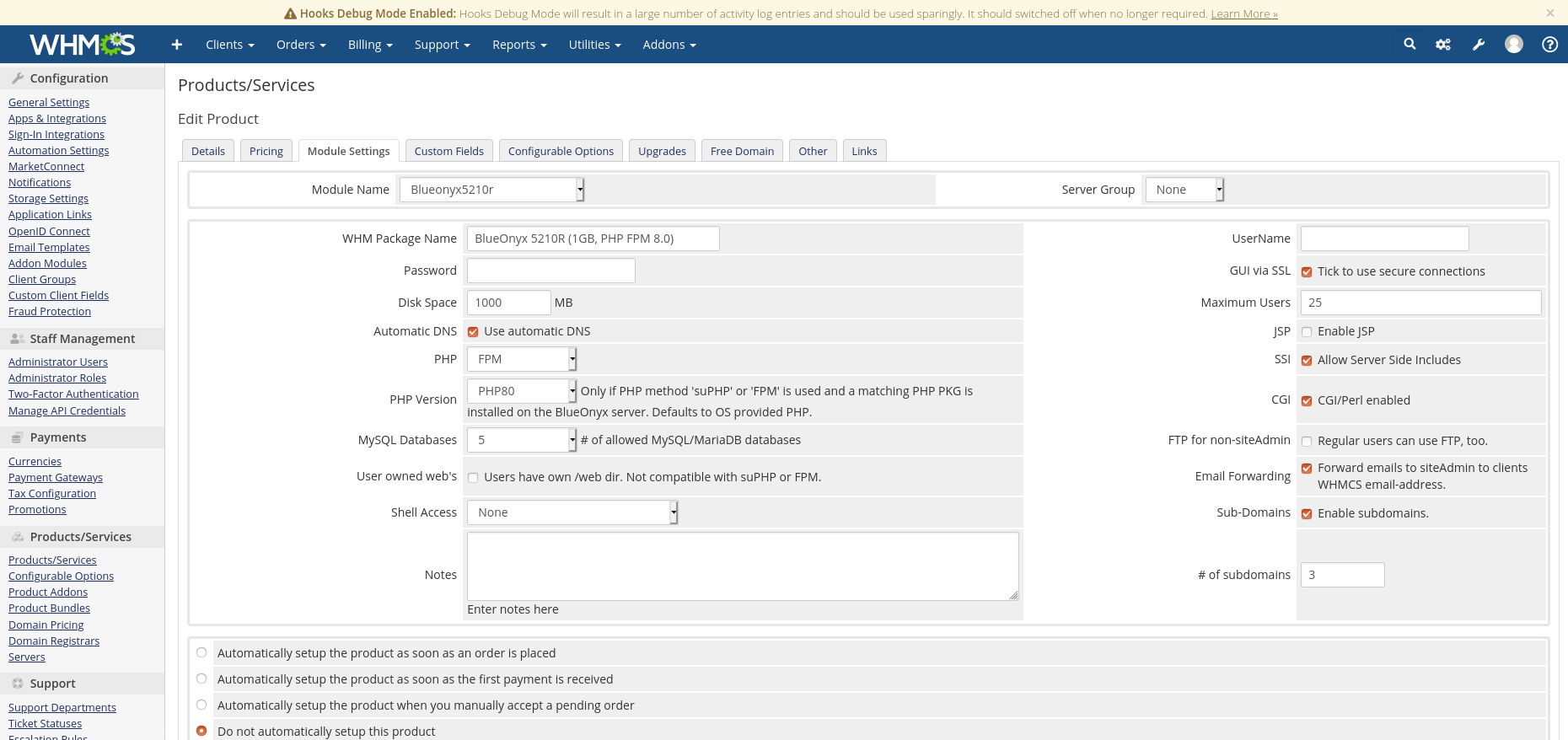Select setup when first payment is received

tap(201, 678)
